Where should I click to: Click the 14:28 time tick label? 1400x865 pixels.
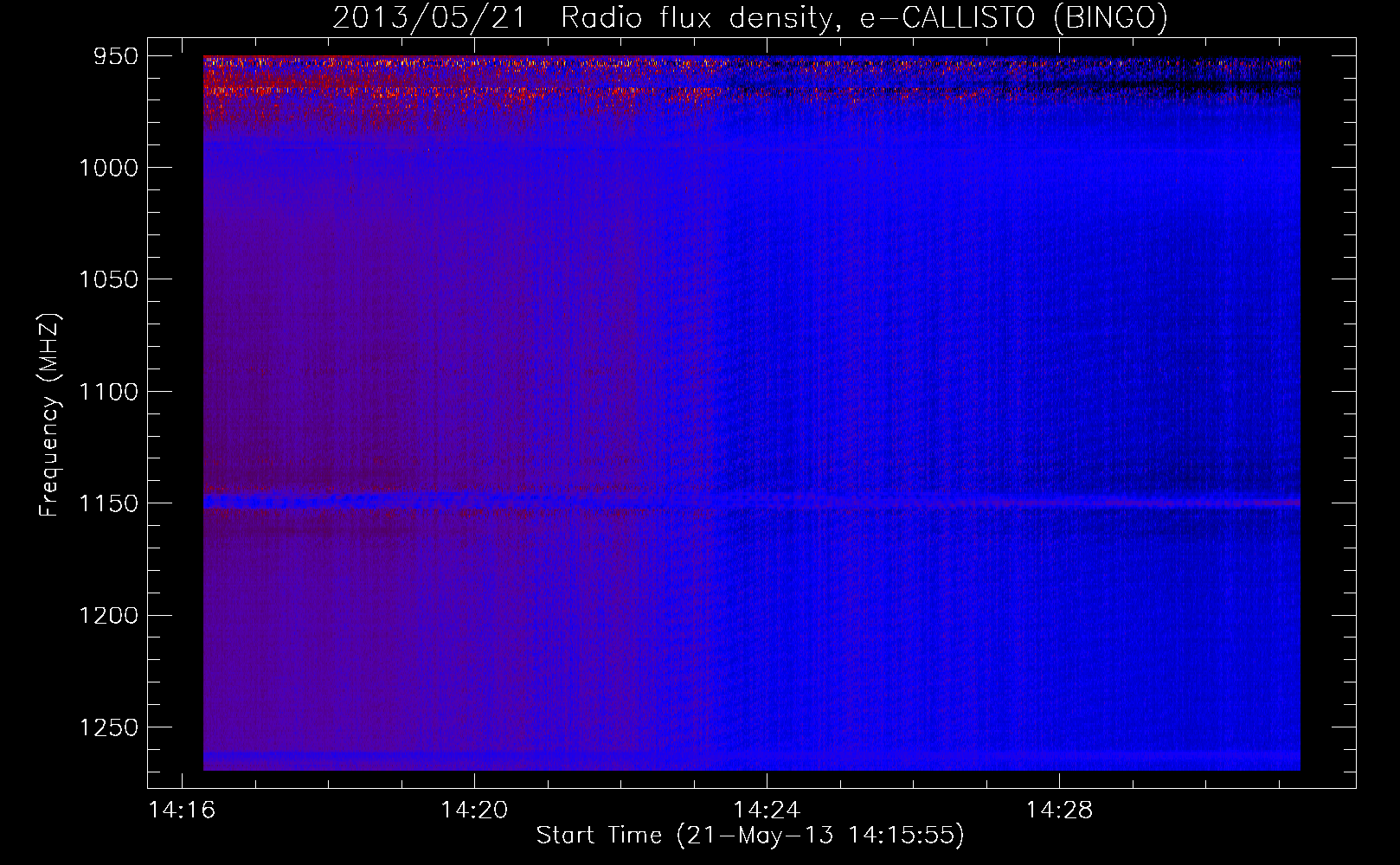pyautogui.click(x=1059, y=811)
